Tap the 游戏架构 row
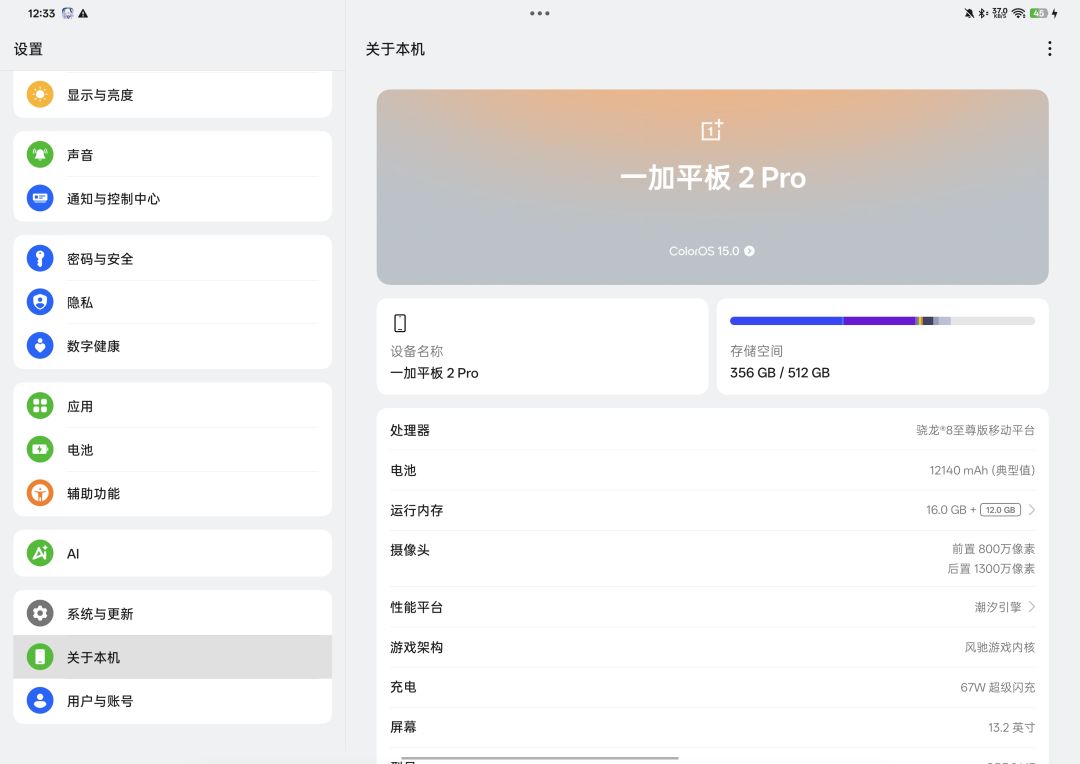This screenshot has width=1080, height=764. (712, 647)
